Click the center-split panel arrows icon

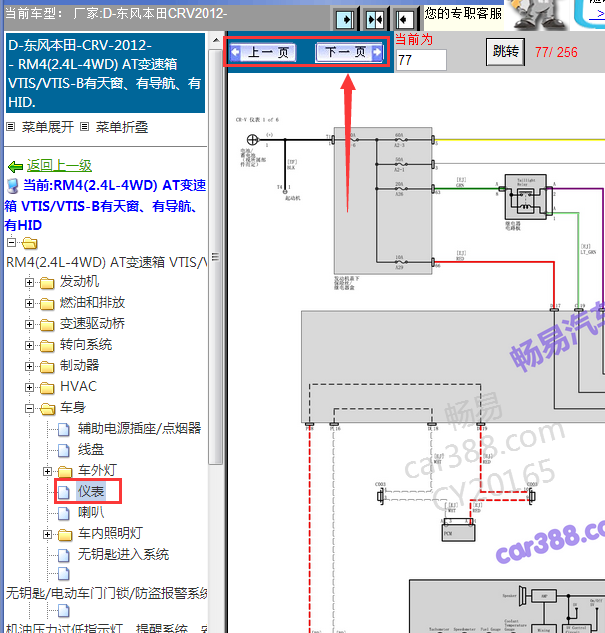tap(375, 19)
